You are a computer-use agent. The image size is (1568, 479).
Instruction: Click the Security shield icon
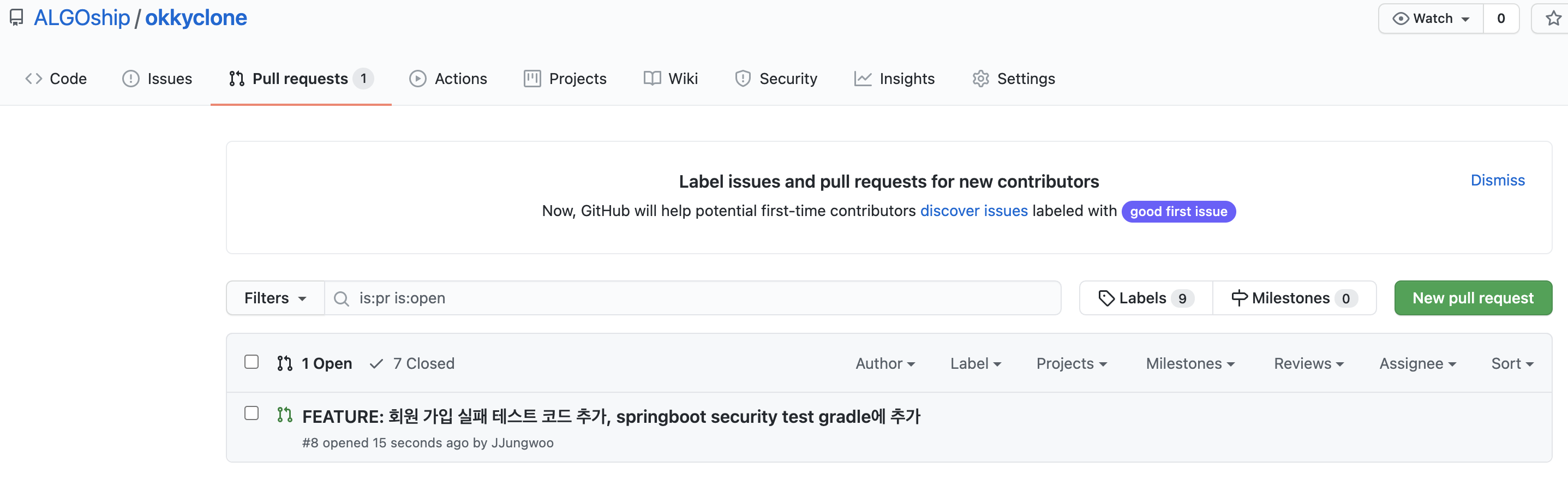point(743,79)
